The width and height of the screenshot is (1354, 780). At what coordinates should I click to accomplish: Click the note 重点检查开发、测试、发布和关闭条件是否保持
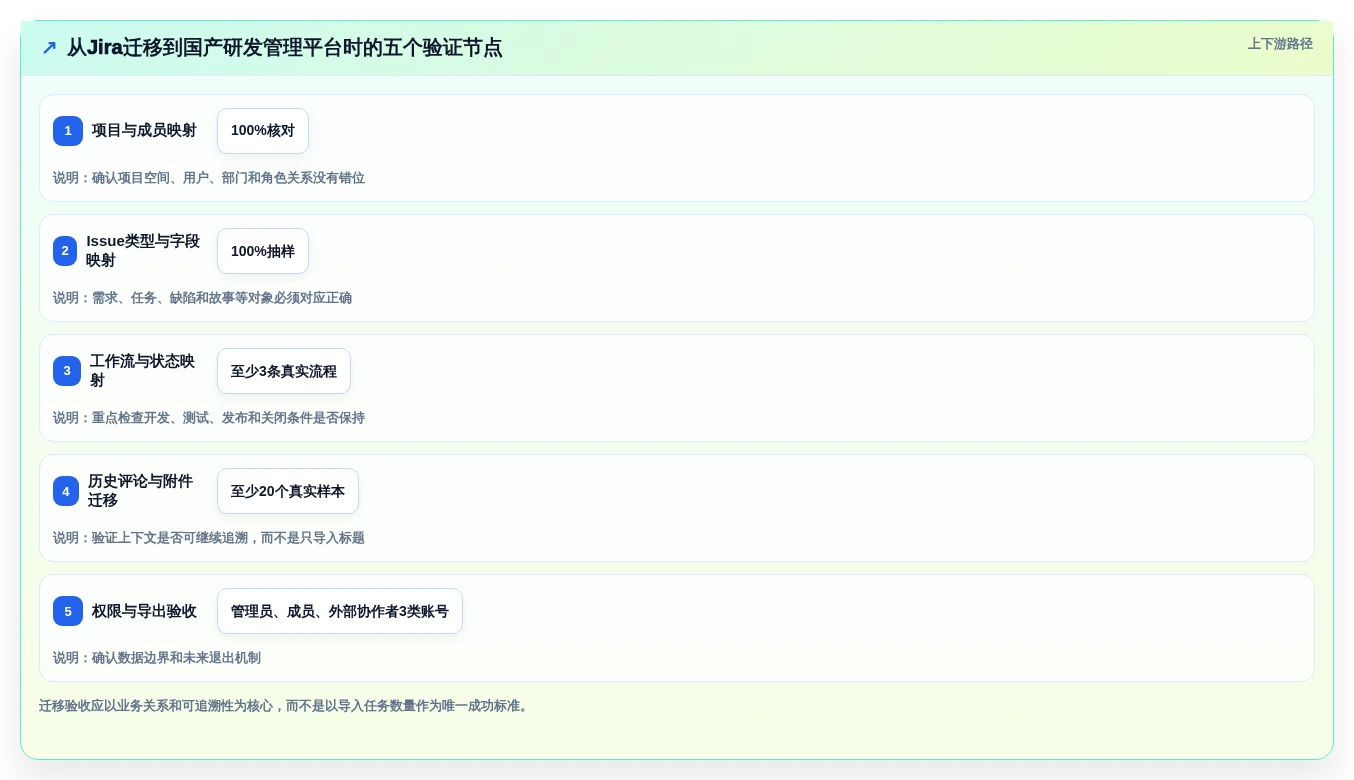point(228,418)
